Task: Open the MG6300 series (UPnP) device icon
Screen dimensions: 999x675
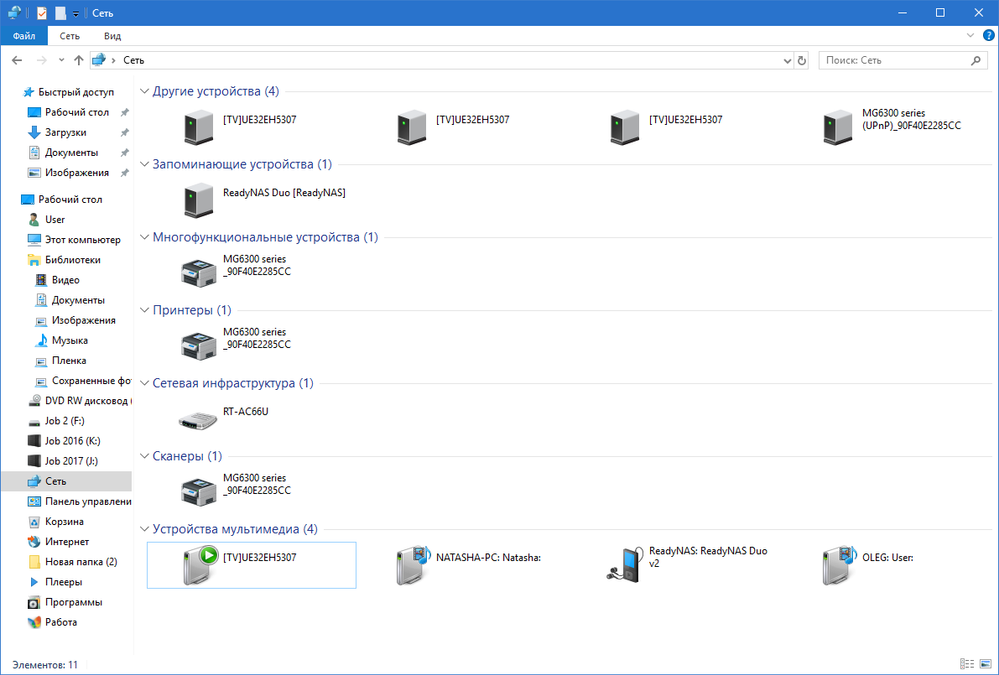Action: pos(835,127)
